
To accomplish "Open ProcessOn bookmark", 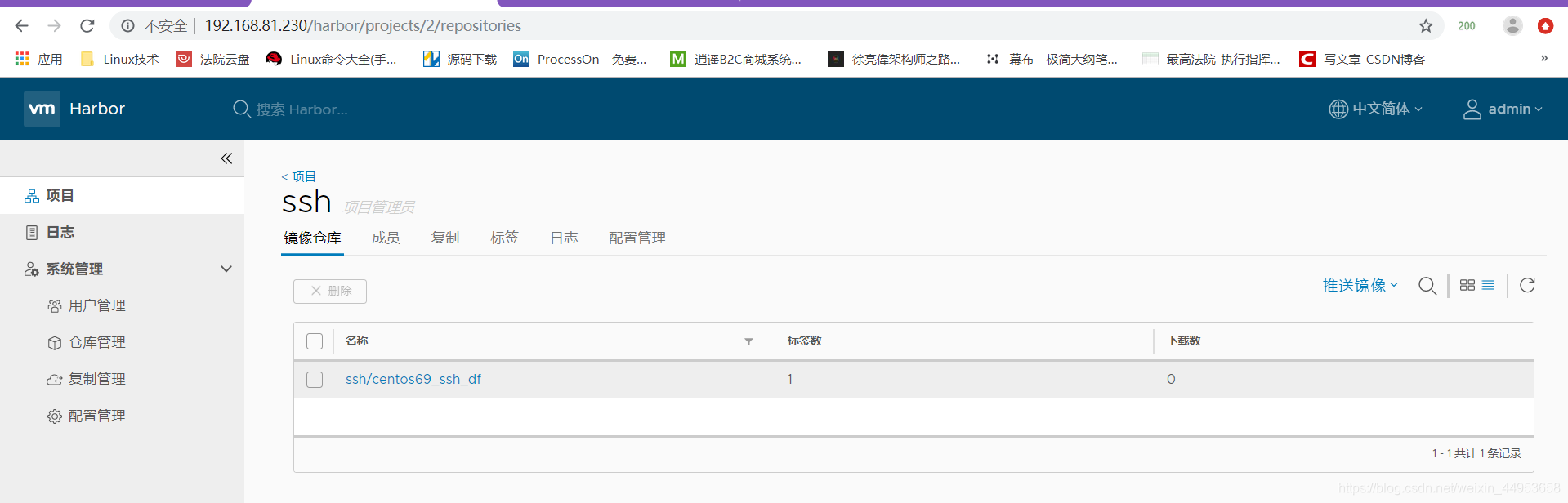I will (580, 59).
